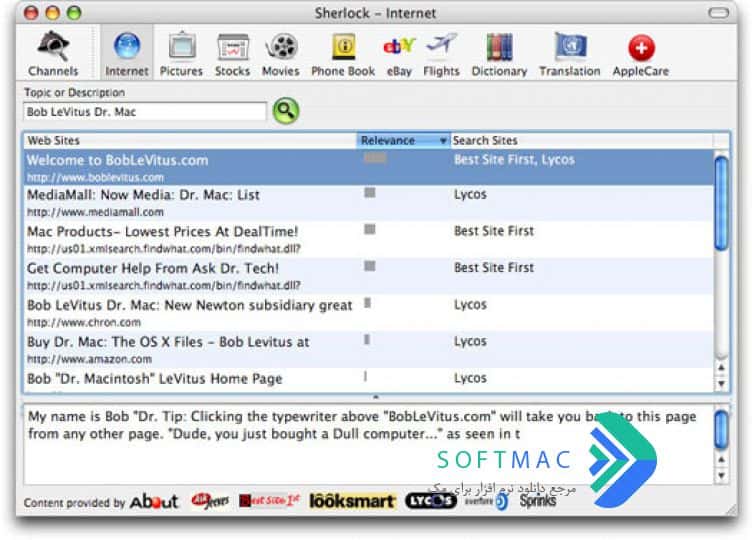Click the Ask Jeeves provider logo

[x=210, y=501]
